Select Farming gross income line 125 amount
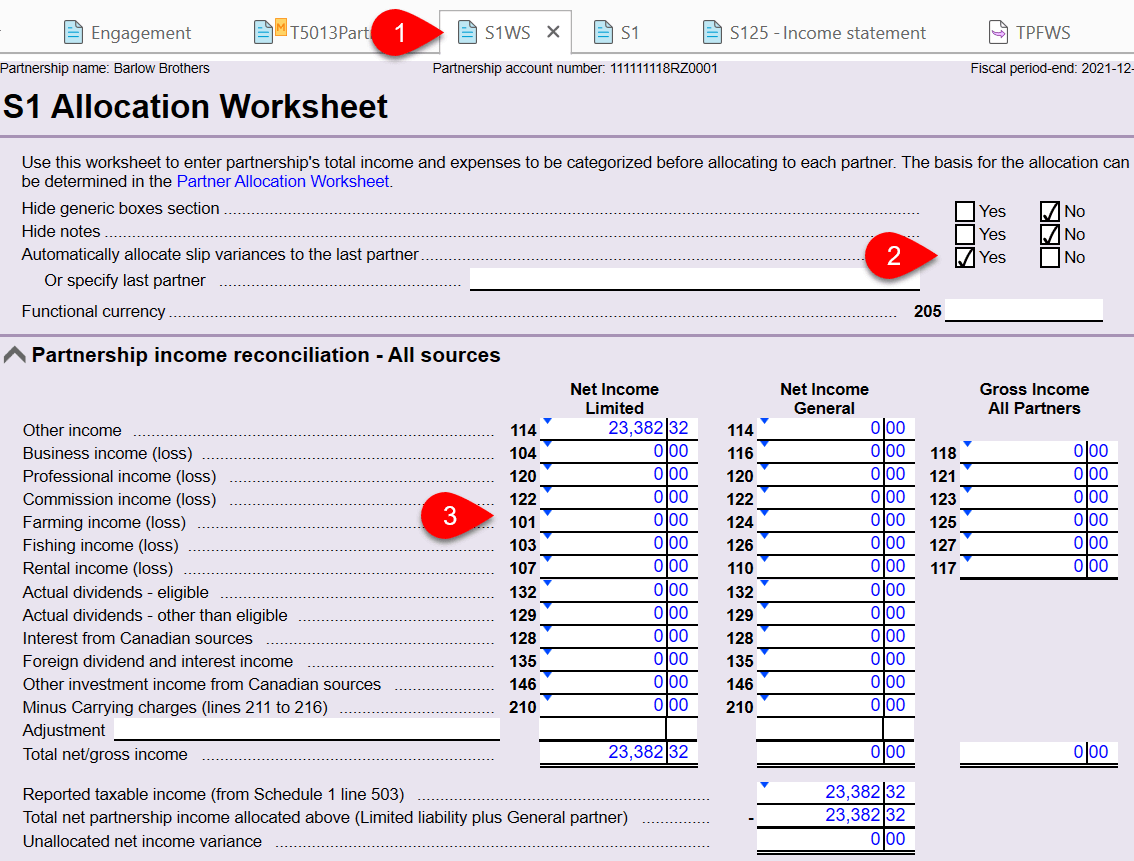Image resolution: width=1134 pixels, height=861 pixels. click(x=1039, y=521)
